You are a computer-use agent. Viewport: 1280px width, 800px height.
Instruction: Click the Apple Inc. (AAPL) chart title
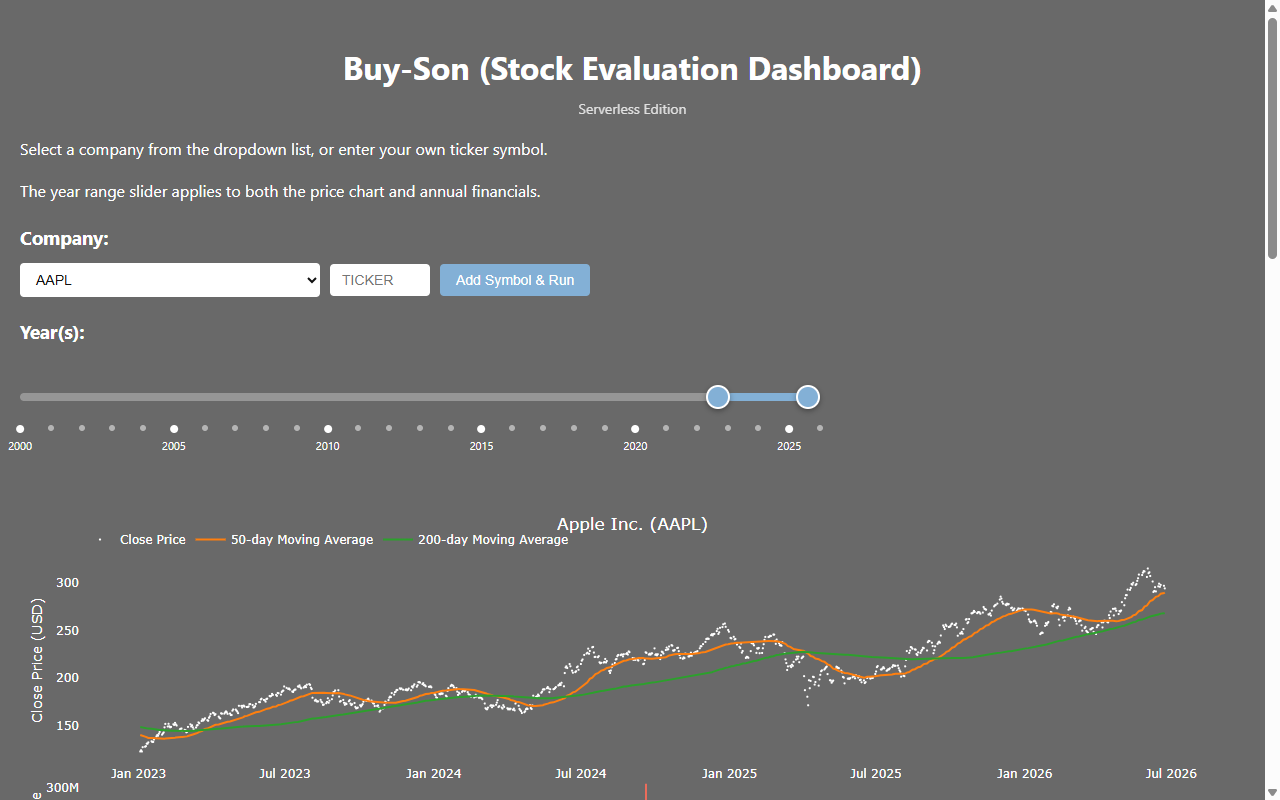point(632,523)
